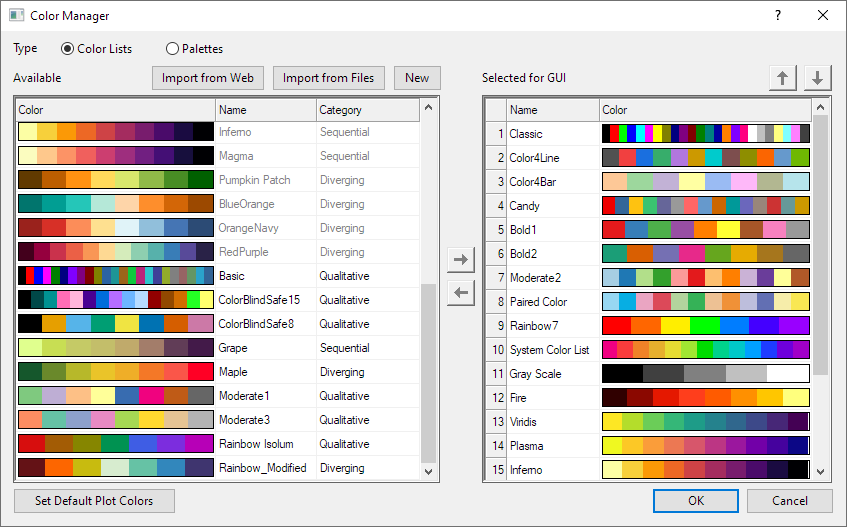Dismiss dialog with Cancel button
The height and width of the screenshot is (527, 847).
(x=790, y=501)
